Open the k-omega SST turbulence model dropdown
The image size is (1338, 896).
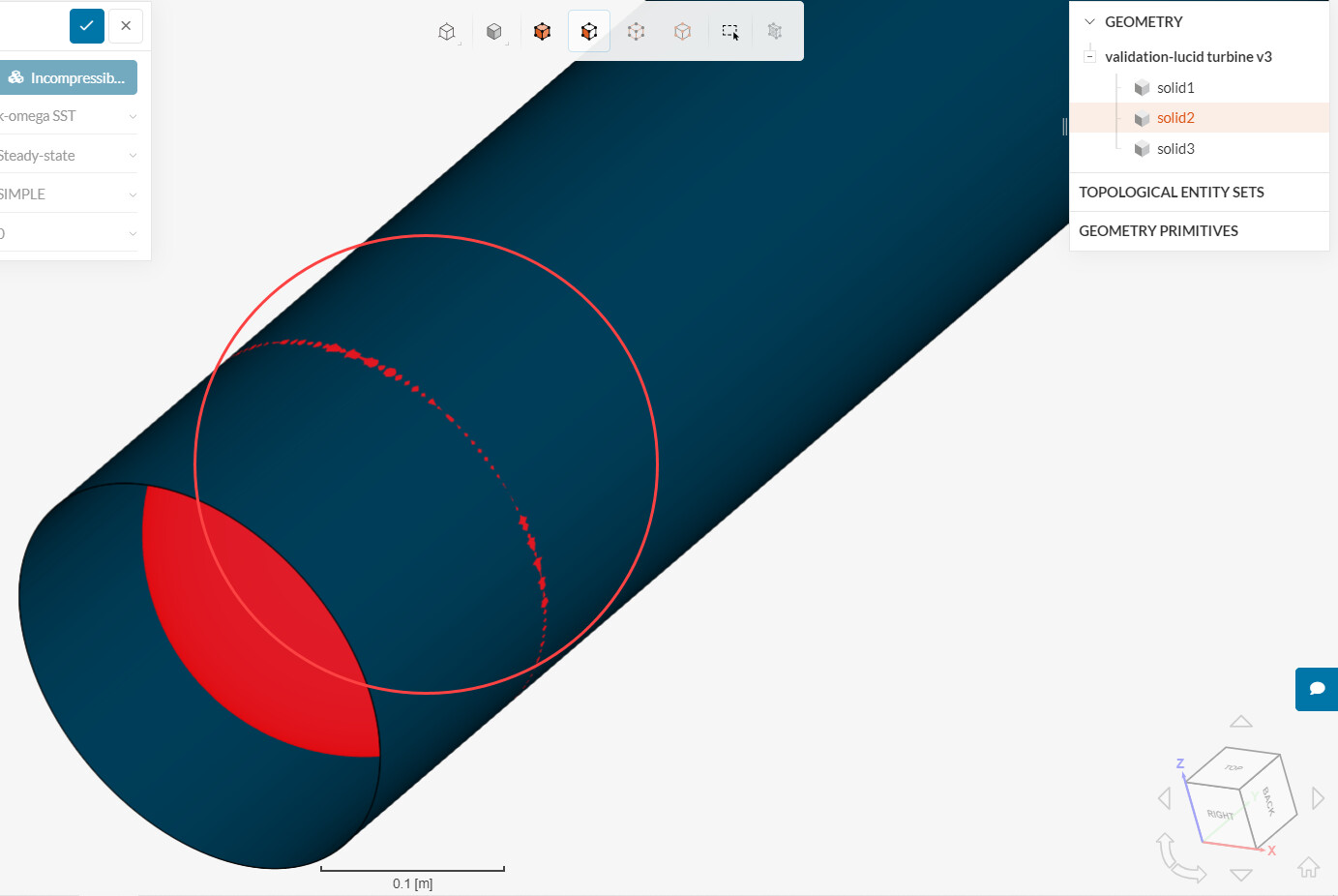pyautogui.click(x=68, y=116)
